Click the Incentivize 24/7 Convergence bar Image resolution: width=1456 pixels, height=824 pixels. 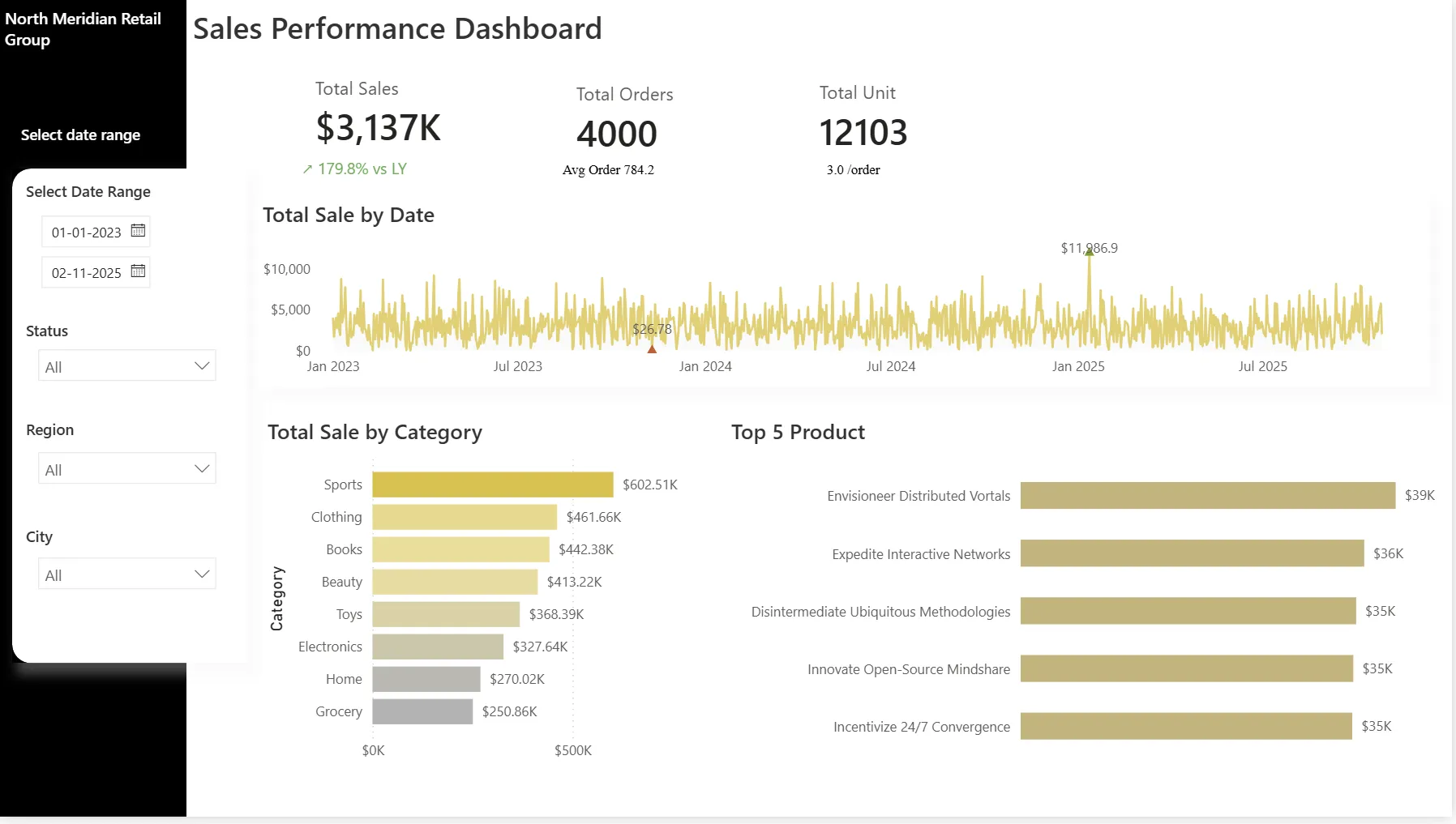(x=1186, y=726)
